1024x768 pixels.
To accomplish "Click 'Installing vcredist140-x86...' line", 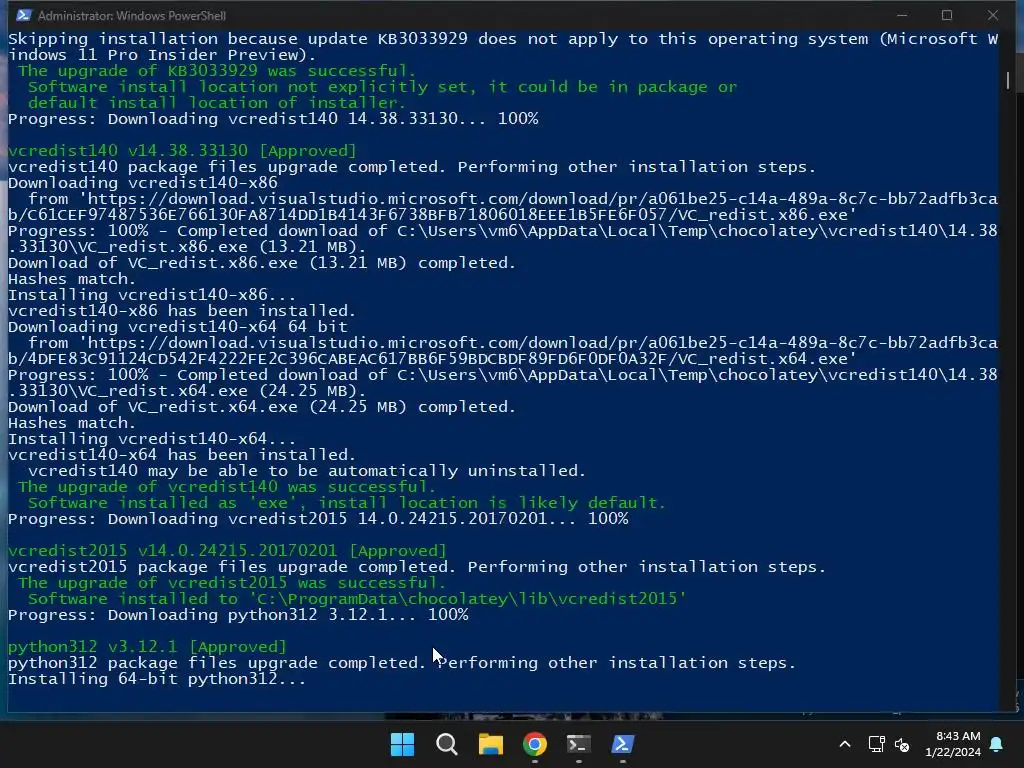I will tap(152, 295).
